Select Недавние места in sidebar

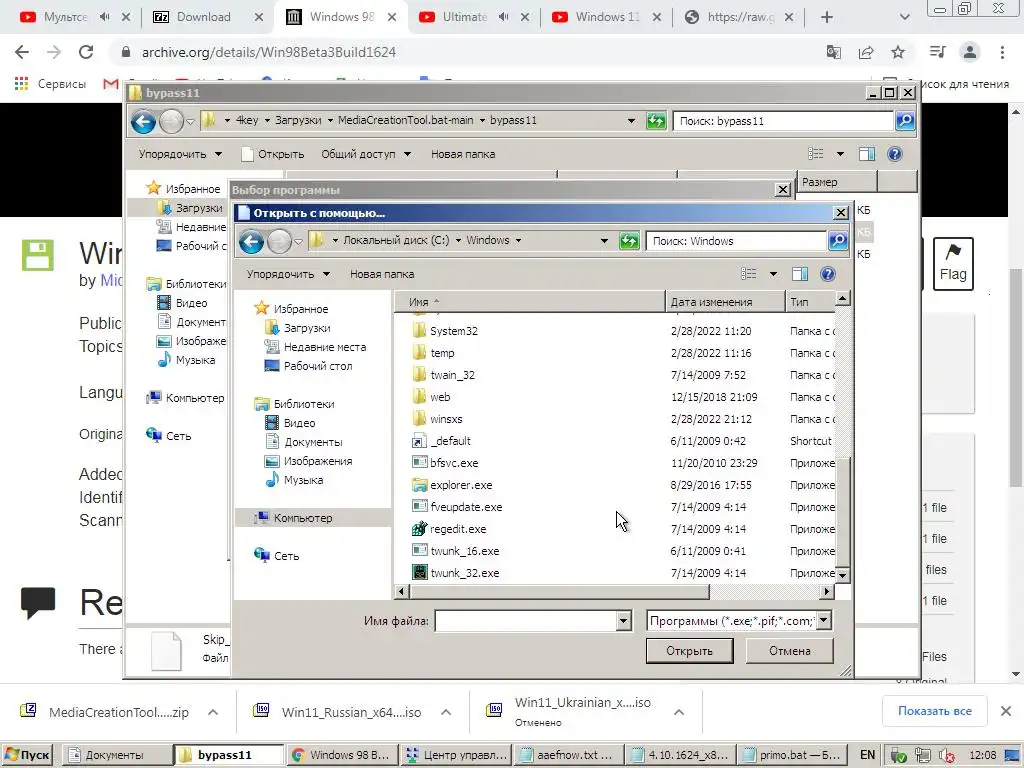pyautogui.click(x=325, y=347)
